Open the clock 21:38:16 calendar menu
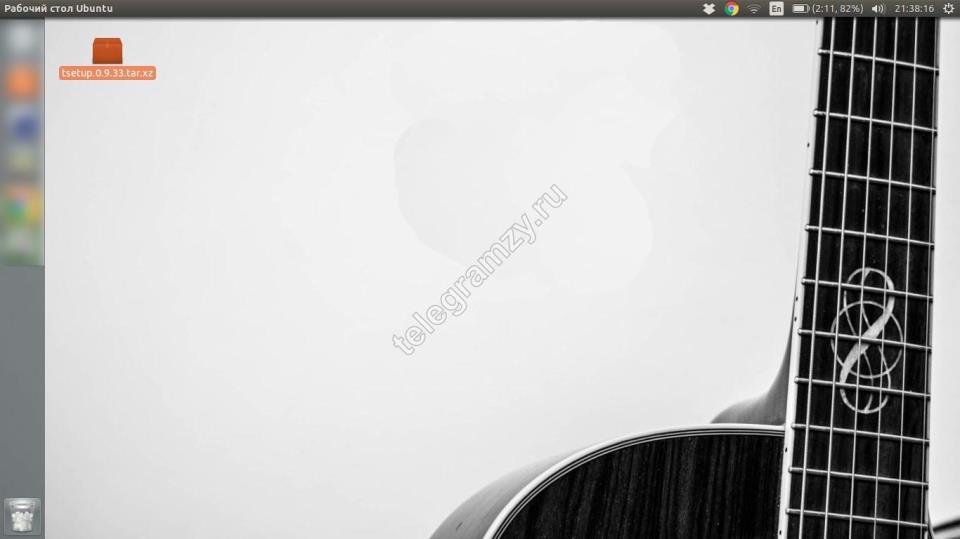The width and height of the screenshot is (960, 539). click(914, 9)
